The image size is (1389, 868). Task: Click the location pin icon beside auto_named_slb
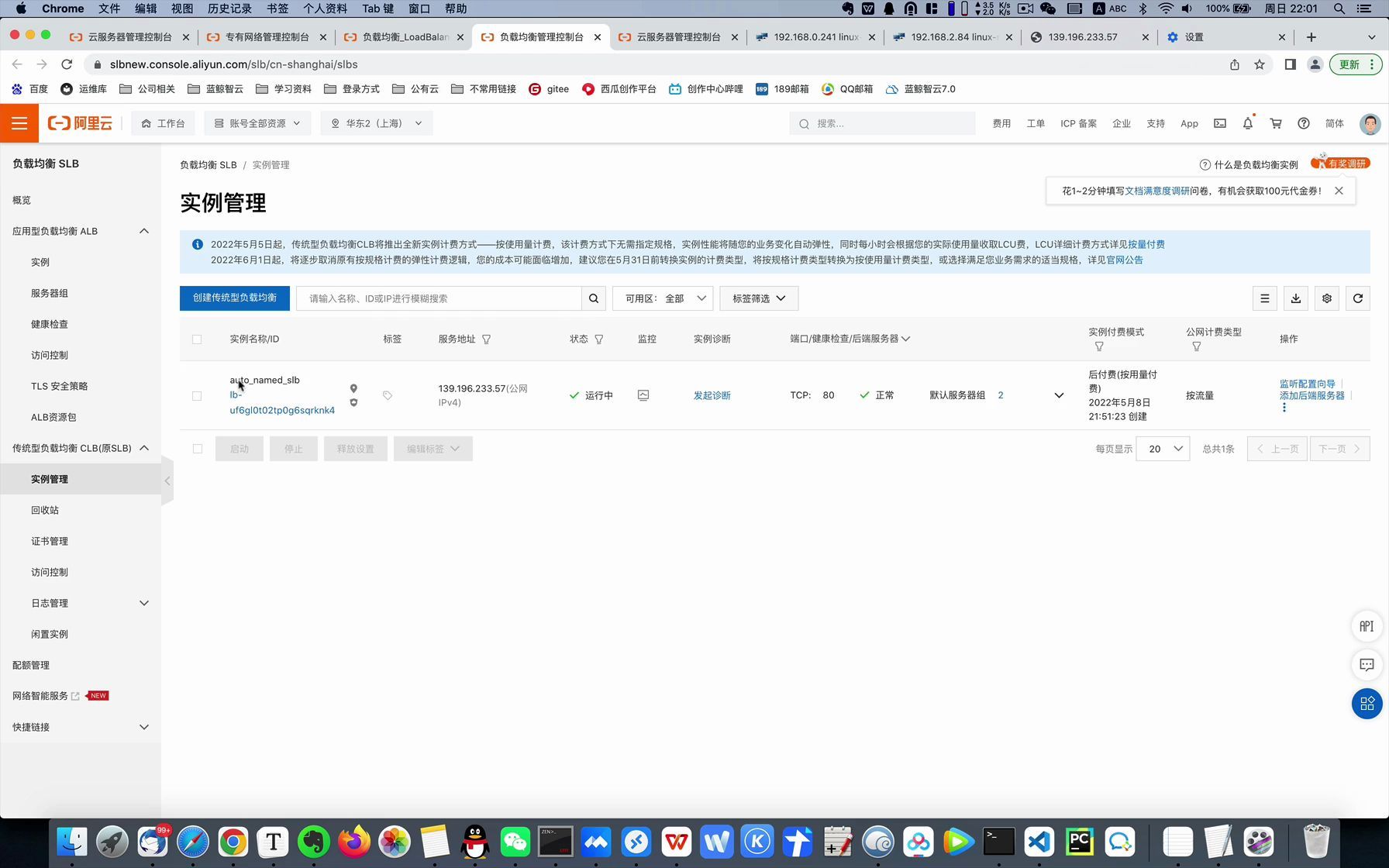[353, 388]
